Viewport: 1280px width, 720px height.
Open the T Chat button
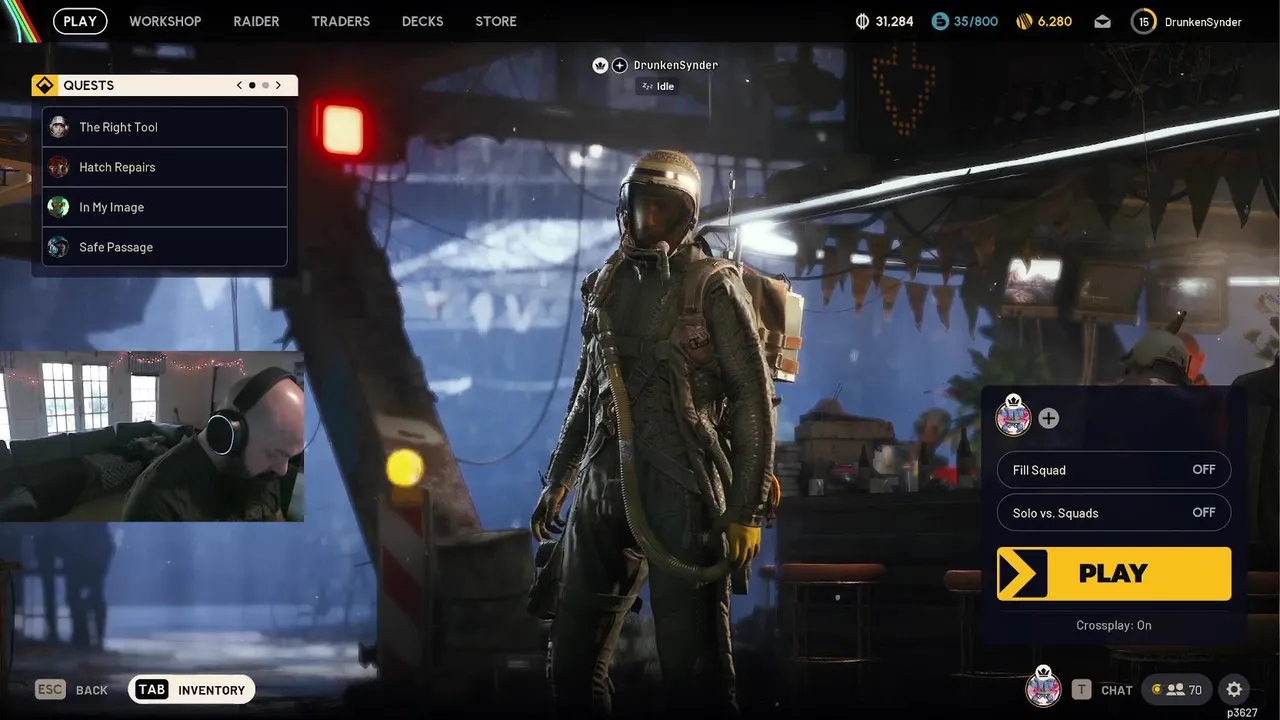click(1102, 690)
